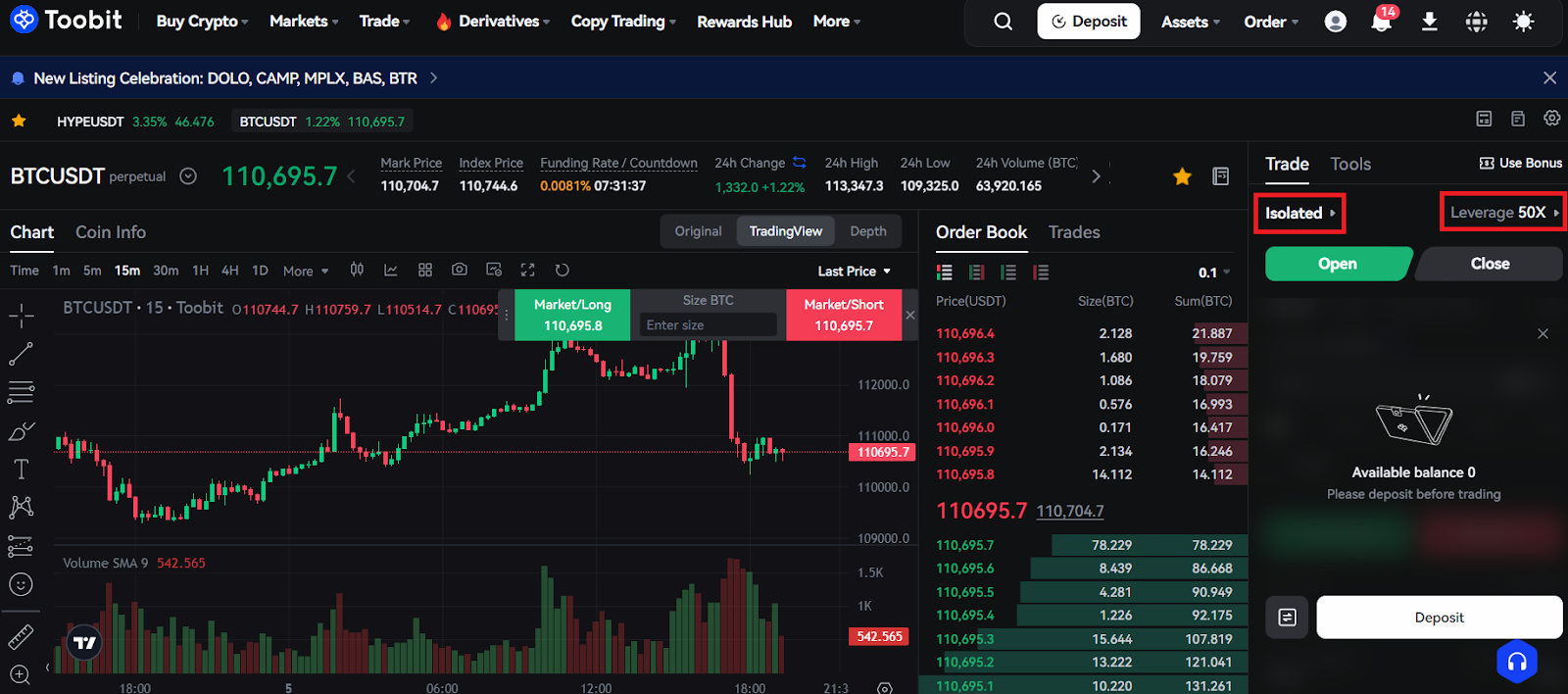Open the order confirmation list icon

(x=1287, y=618)
